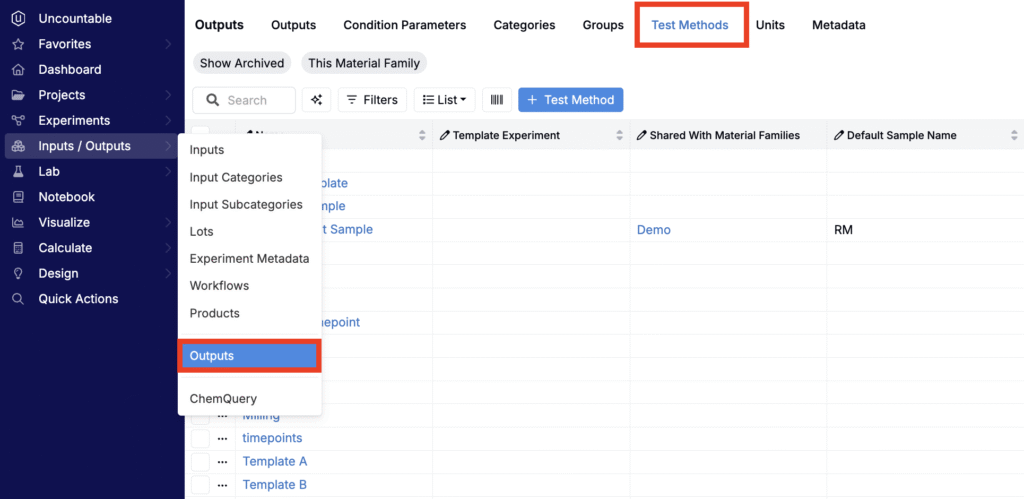Click the barcode icon in the toolbar

coord(496,100)
